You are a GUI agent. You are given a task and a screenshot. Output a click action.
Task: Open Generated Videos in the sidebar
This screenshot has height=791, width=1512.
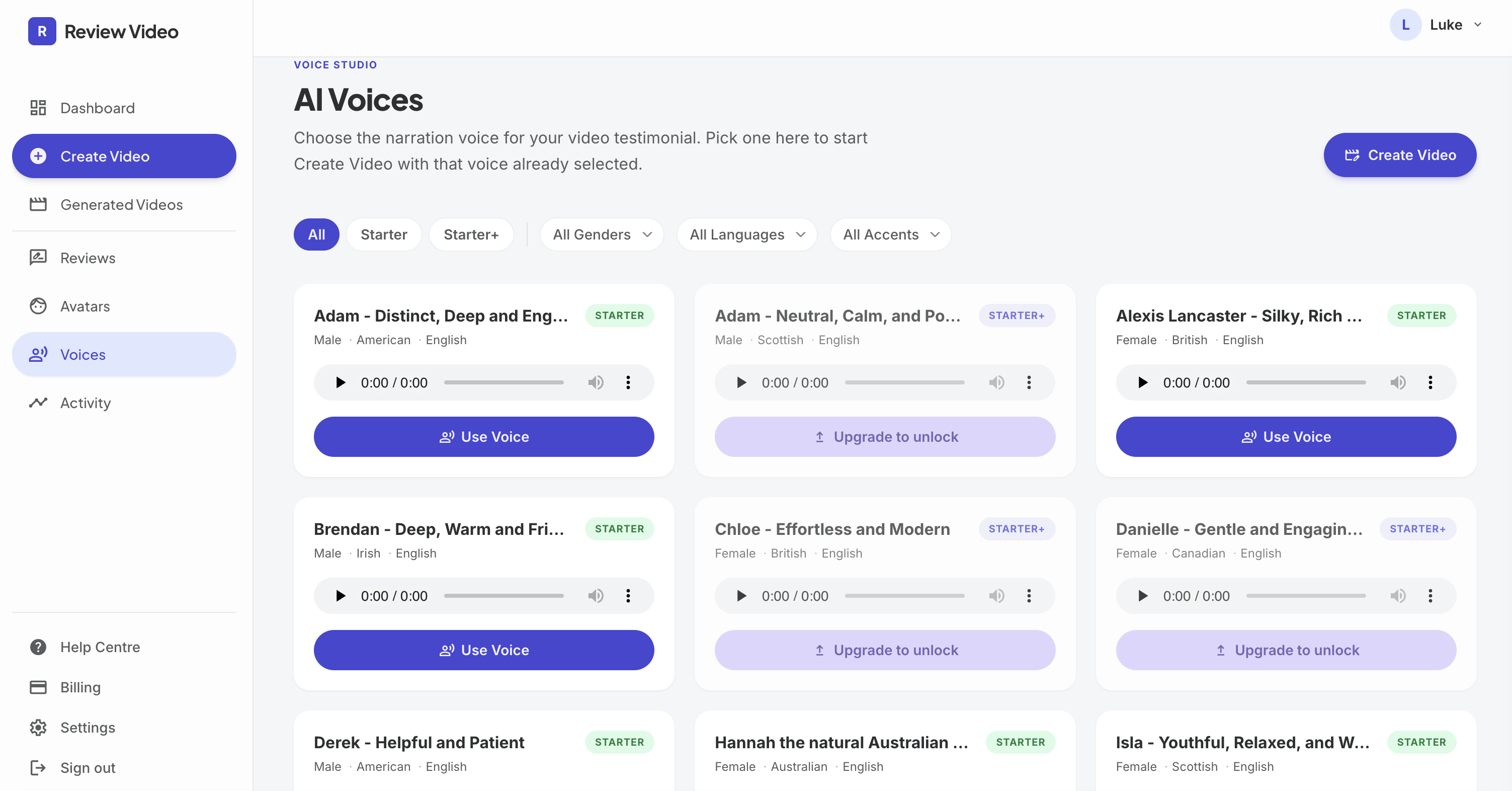point(124,204)
